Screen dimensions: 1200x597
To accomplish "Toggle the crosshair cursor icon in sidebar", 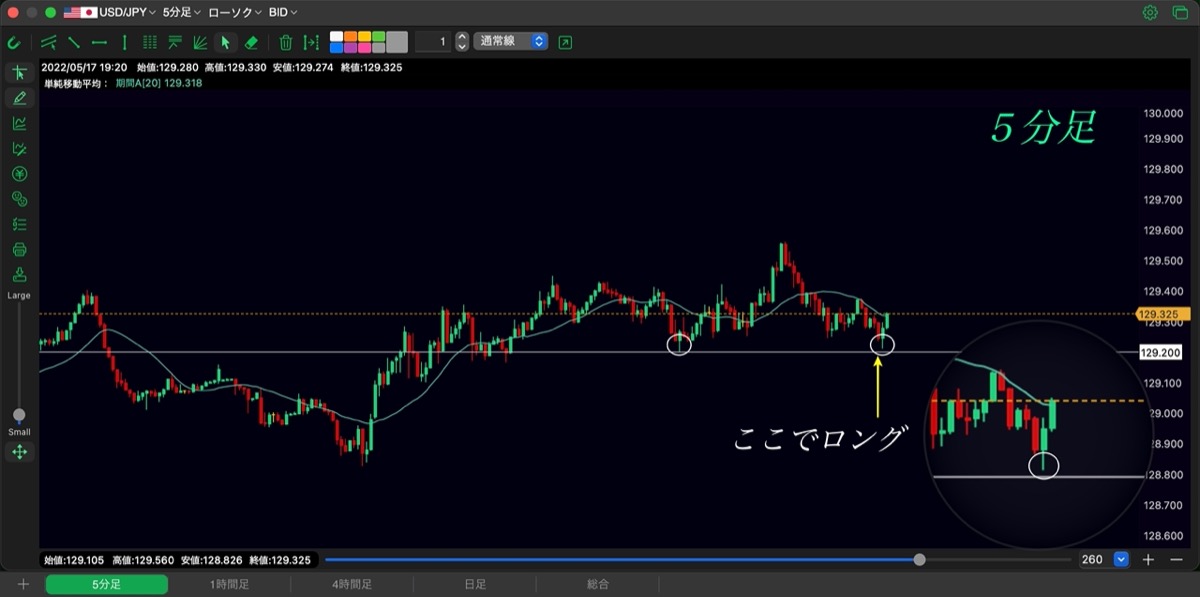I will (x=19, y=72).
